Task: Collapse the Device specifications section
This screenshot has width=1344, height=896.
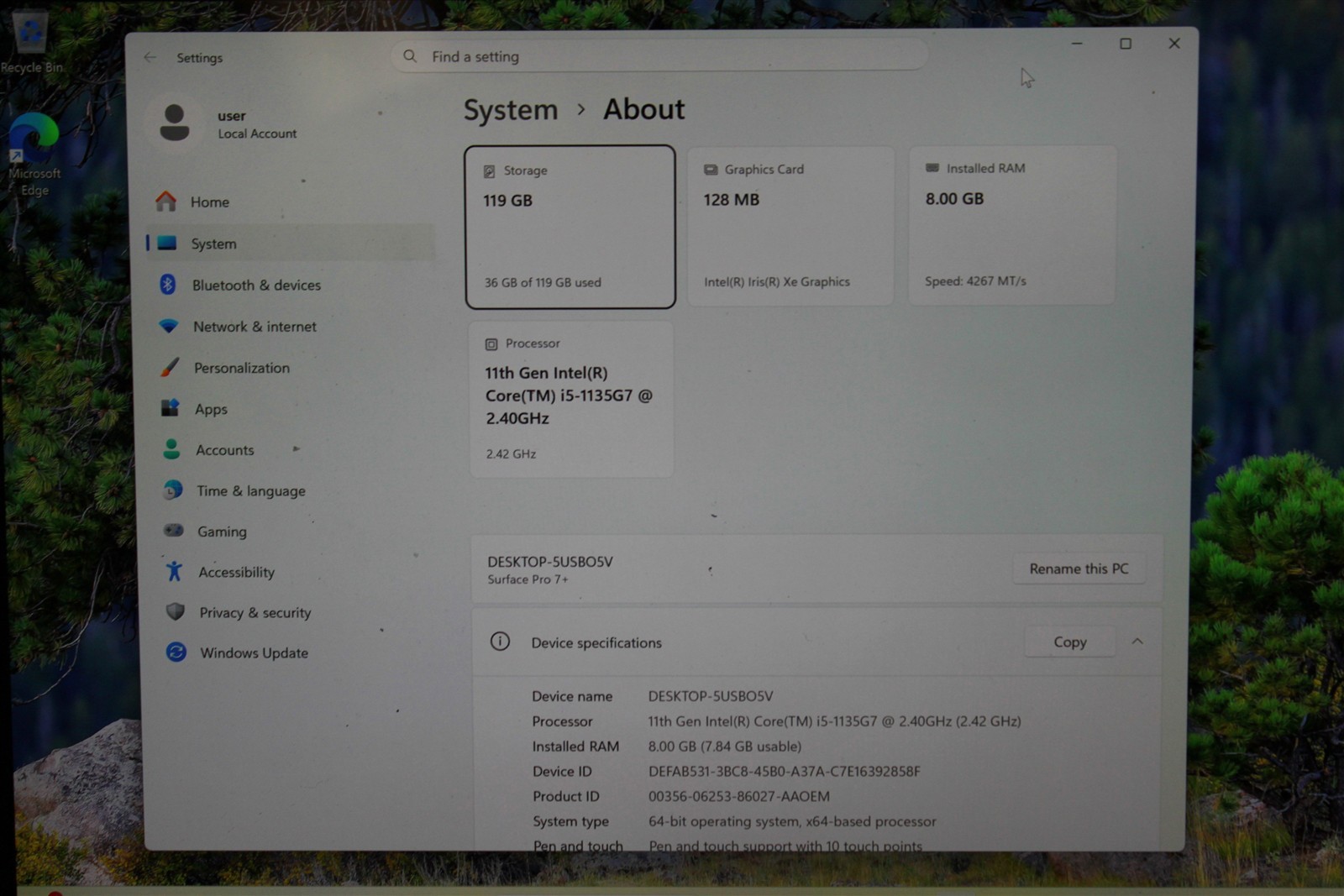Action: click(x=1137, y=642)
